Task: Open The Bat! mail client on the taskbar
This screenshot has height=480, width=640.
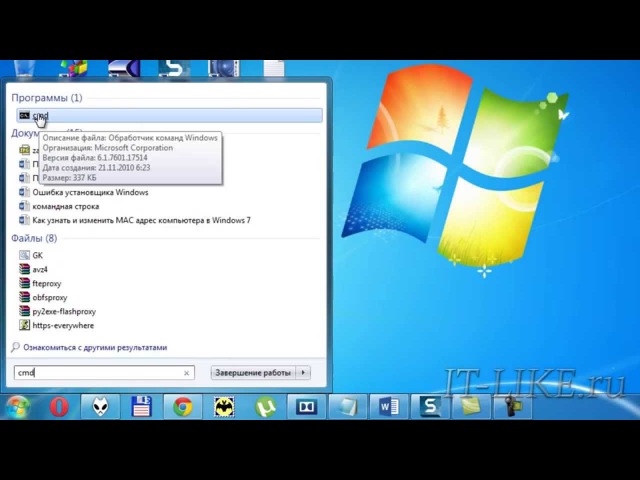Action: click(x=224, y=407)
